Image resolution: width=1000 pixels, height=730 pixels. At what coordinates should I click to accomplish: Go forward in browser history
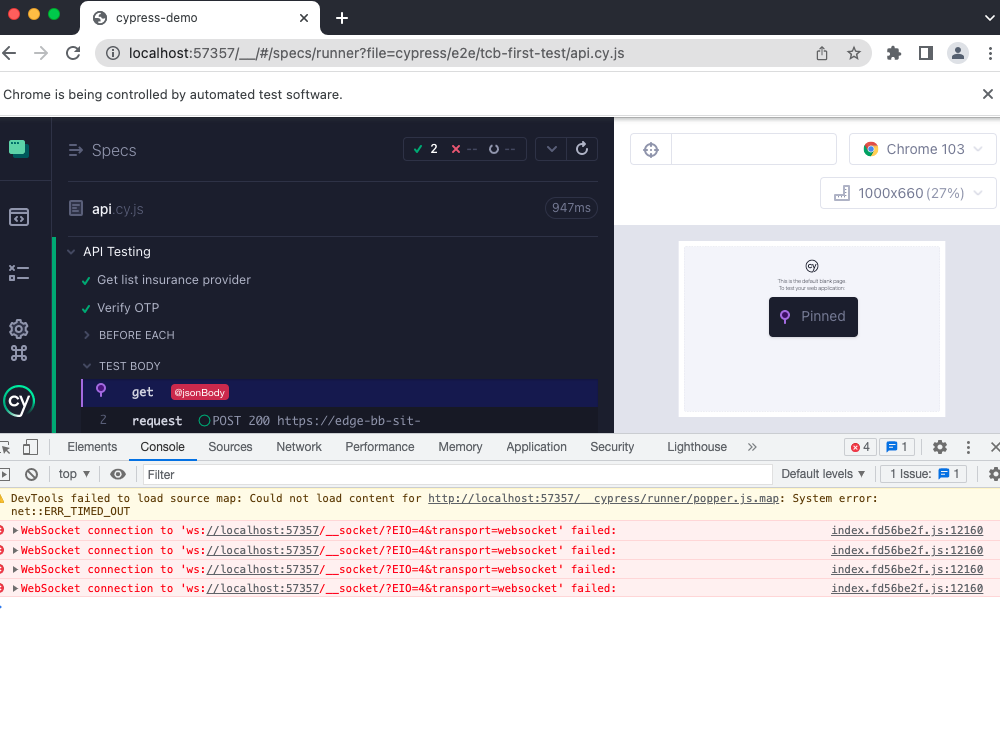(x=41, y=53)
